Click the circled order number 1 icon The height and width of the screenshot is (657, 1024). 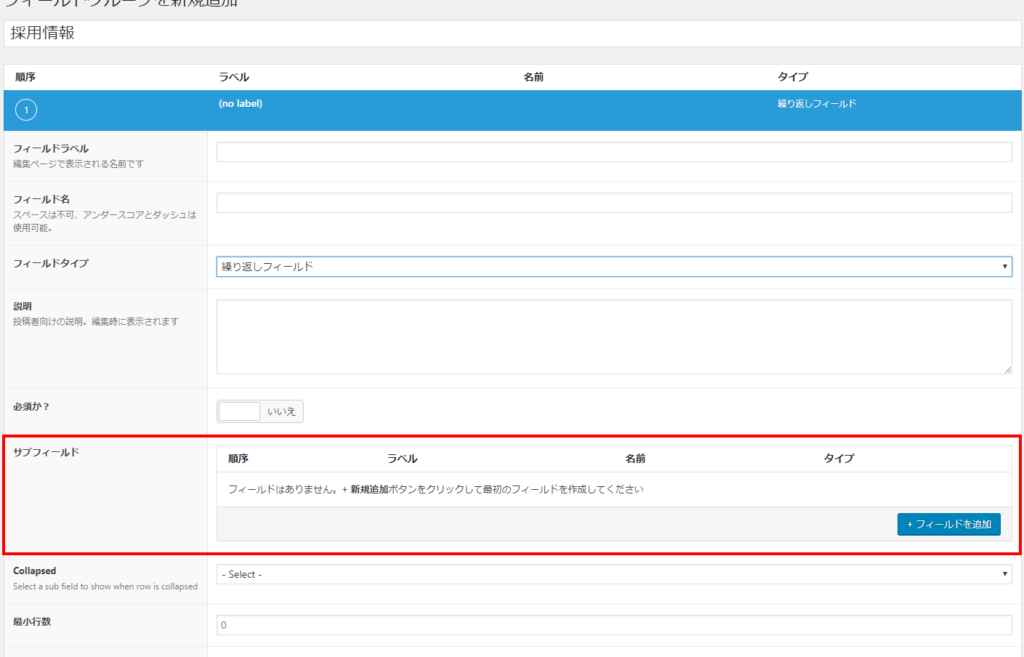tap(26, 109)
